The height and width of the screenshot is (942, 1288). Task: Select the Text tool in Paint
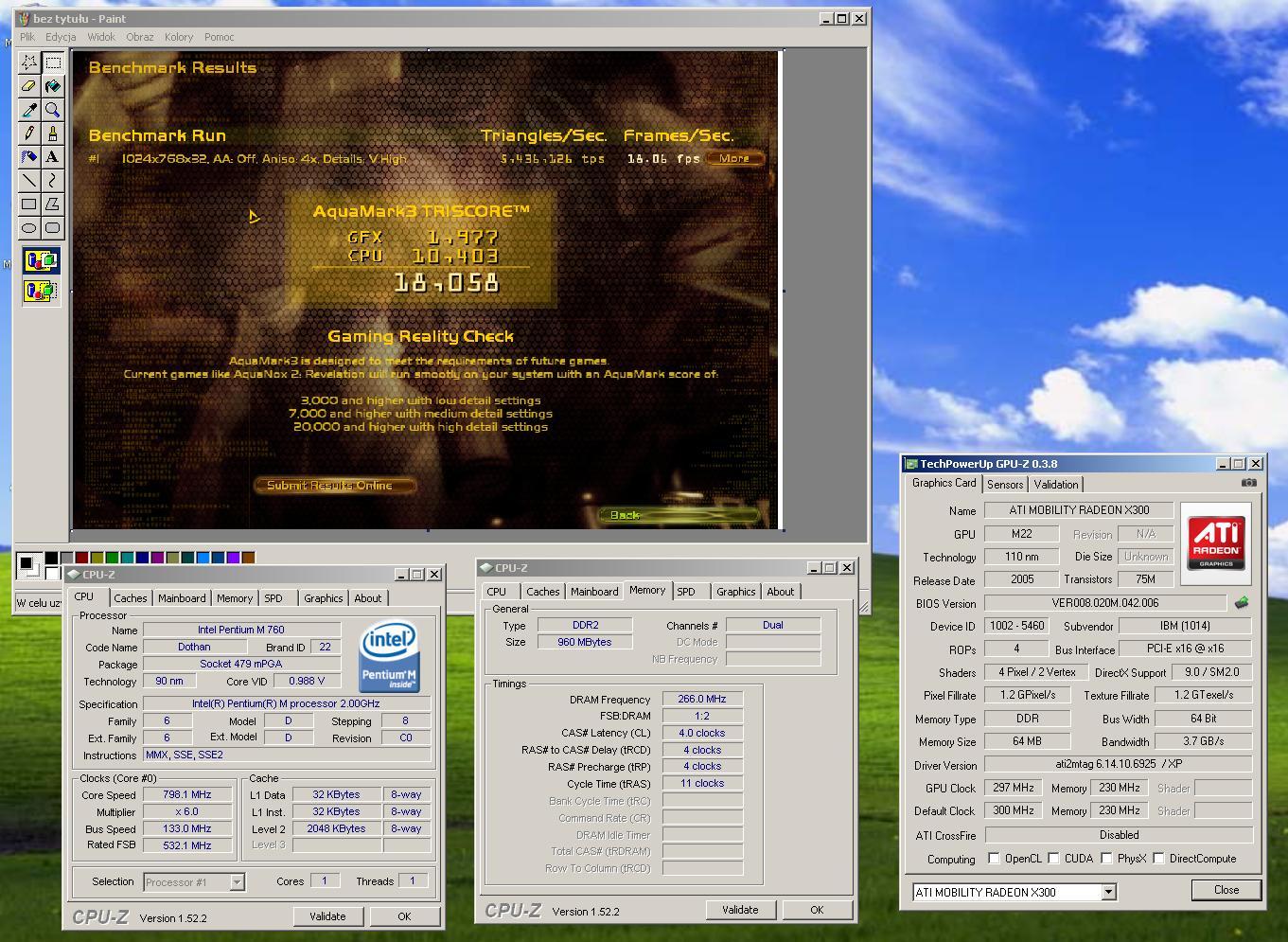point(52,157)
